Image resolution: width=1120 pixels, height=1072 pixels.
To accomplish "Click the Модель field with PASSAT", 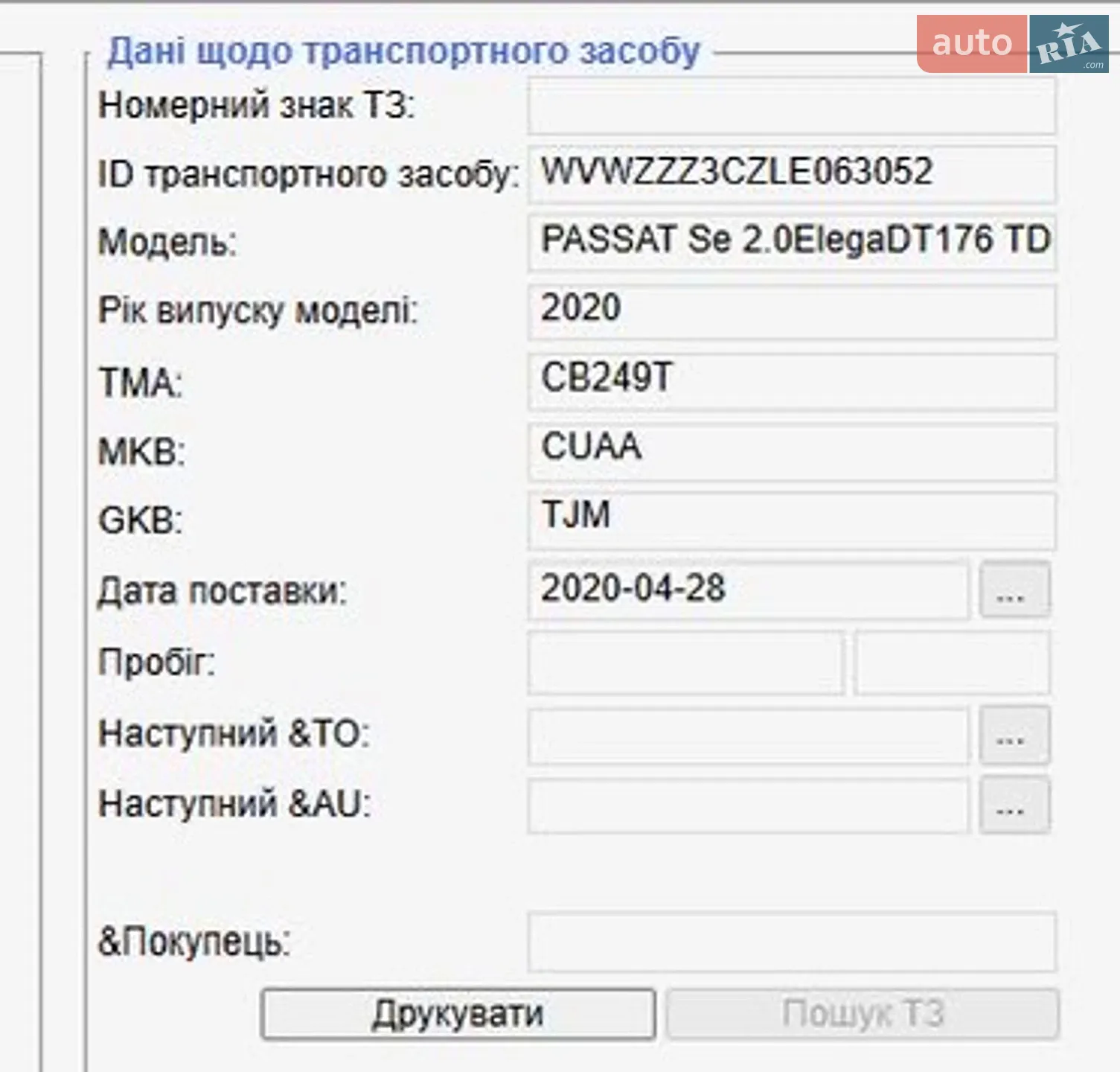I will coord(792,243).
